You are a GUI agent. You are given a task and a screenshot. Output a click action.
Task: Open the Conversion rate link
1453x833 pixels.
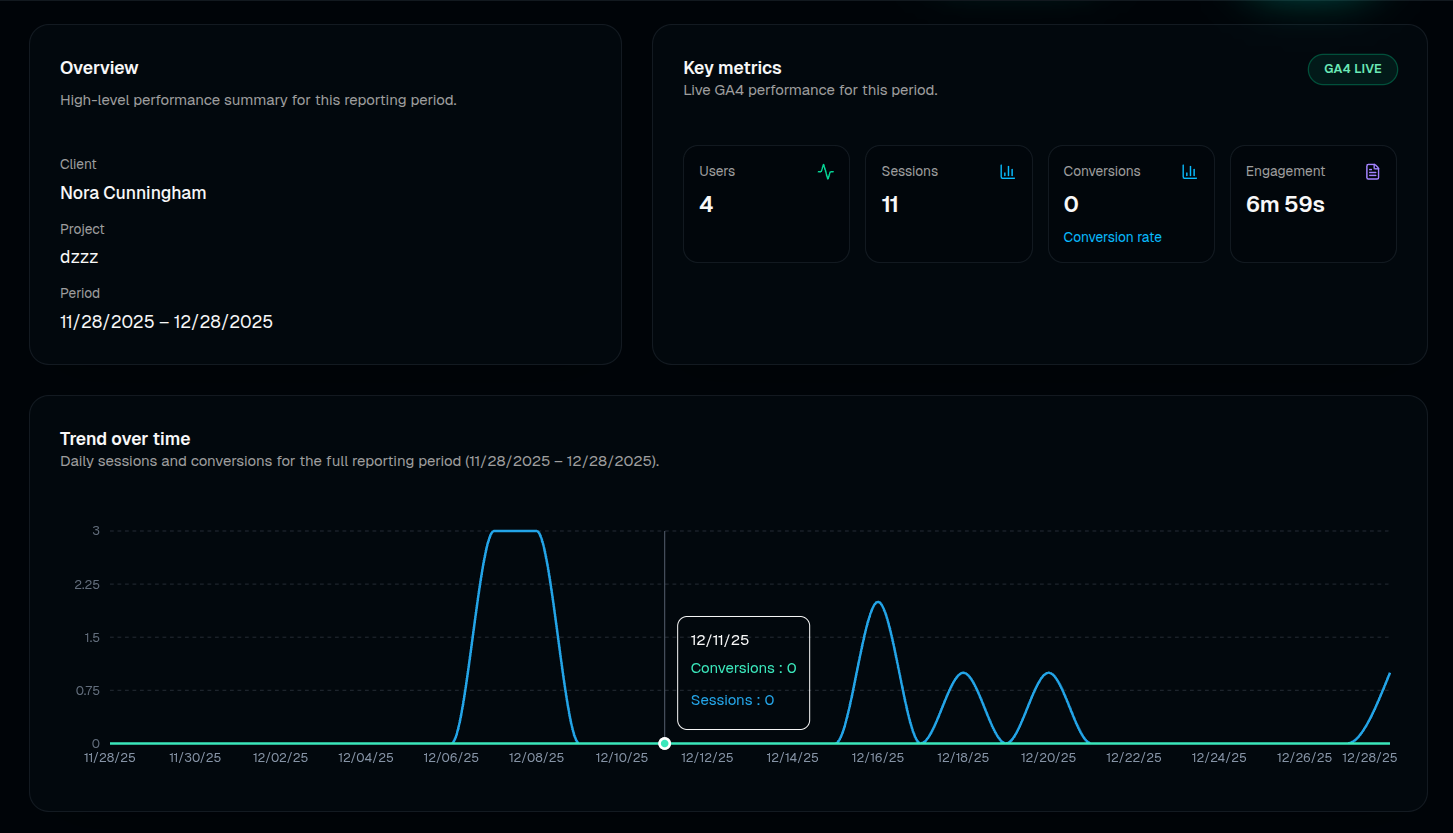click(1112, 237)
